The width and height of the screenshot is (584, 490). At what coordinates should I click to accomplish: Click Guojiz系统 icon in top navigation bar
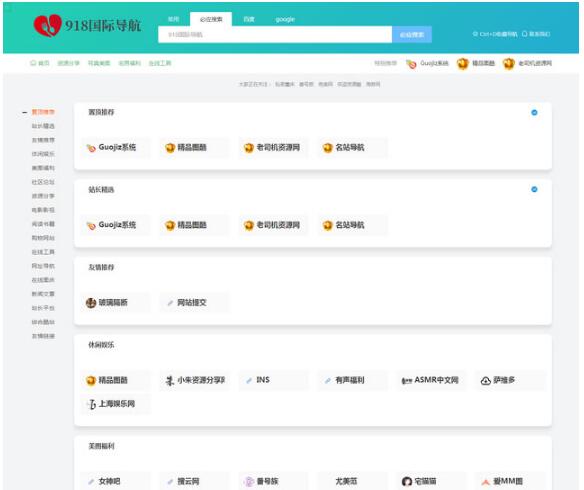[x=411, y=64]
